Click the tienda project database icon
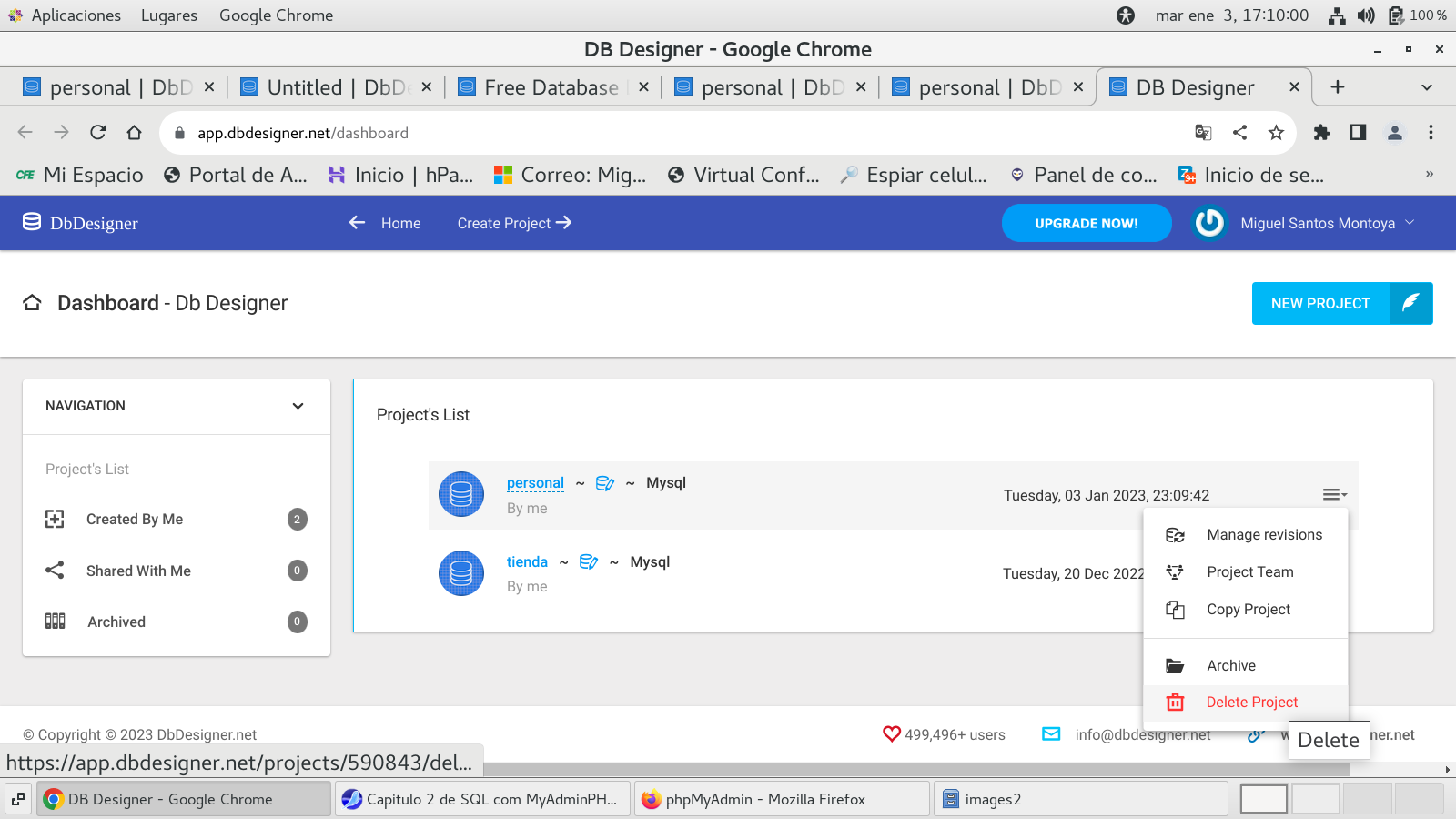The height and width of the screenshot is (819, 1456). [x=461, y=573]
